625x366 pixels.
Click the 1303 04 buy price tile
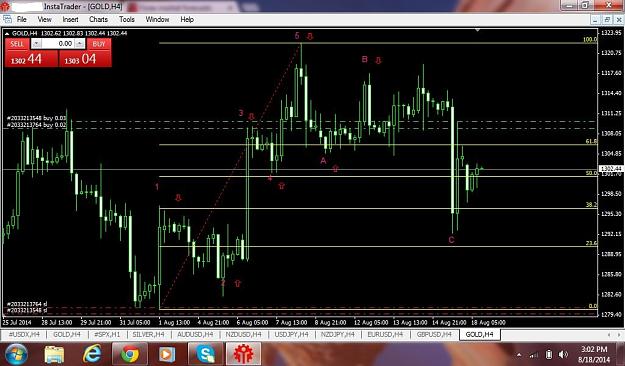point(85,59)
